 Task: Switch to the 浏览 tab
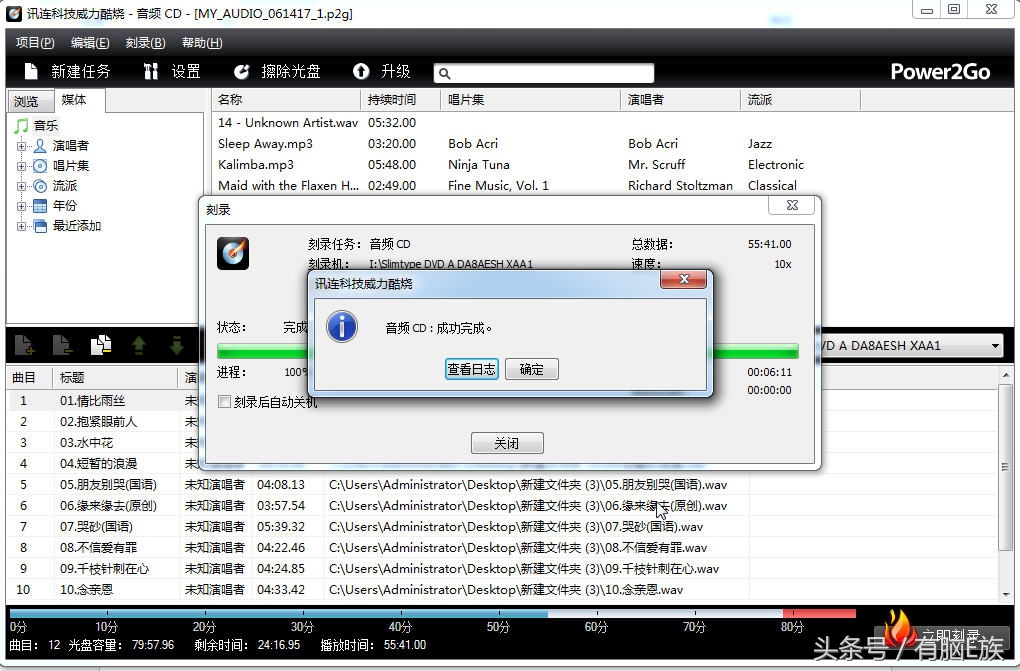(x=25, y=100)
